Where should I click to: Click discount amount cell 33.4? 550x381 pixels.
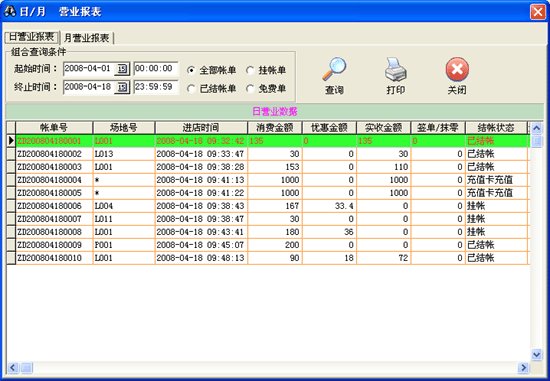[329, 206]
